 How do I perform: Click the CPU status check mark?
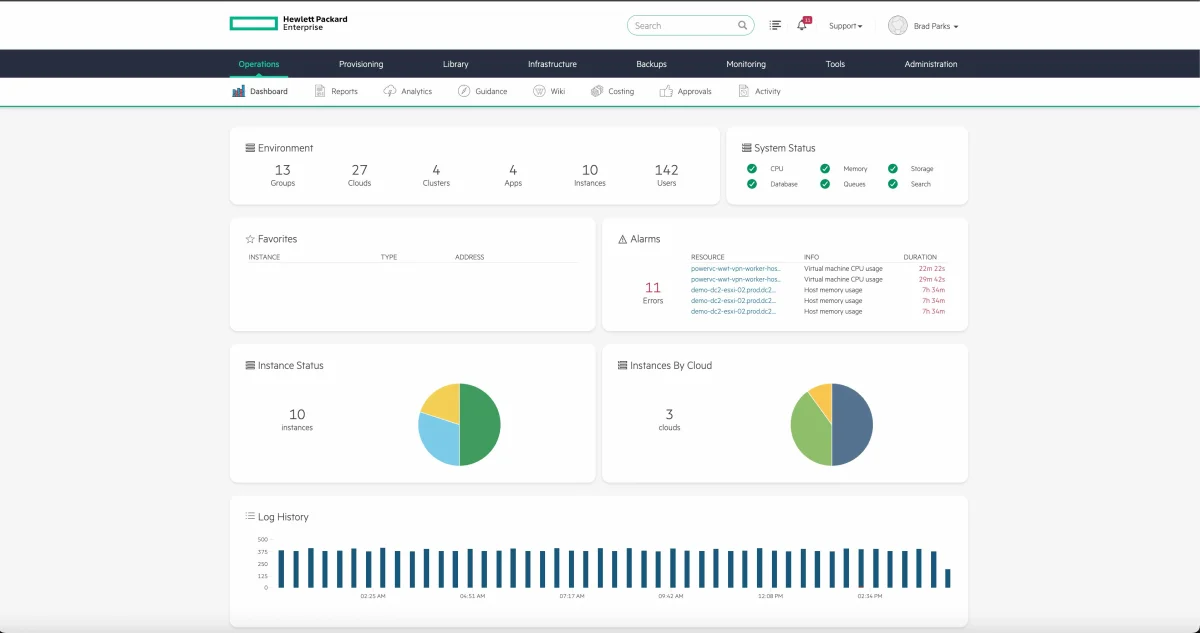pos(752,169)
